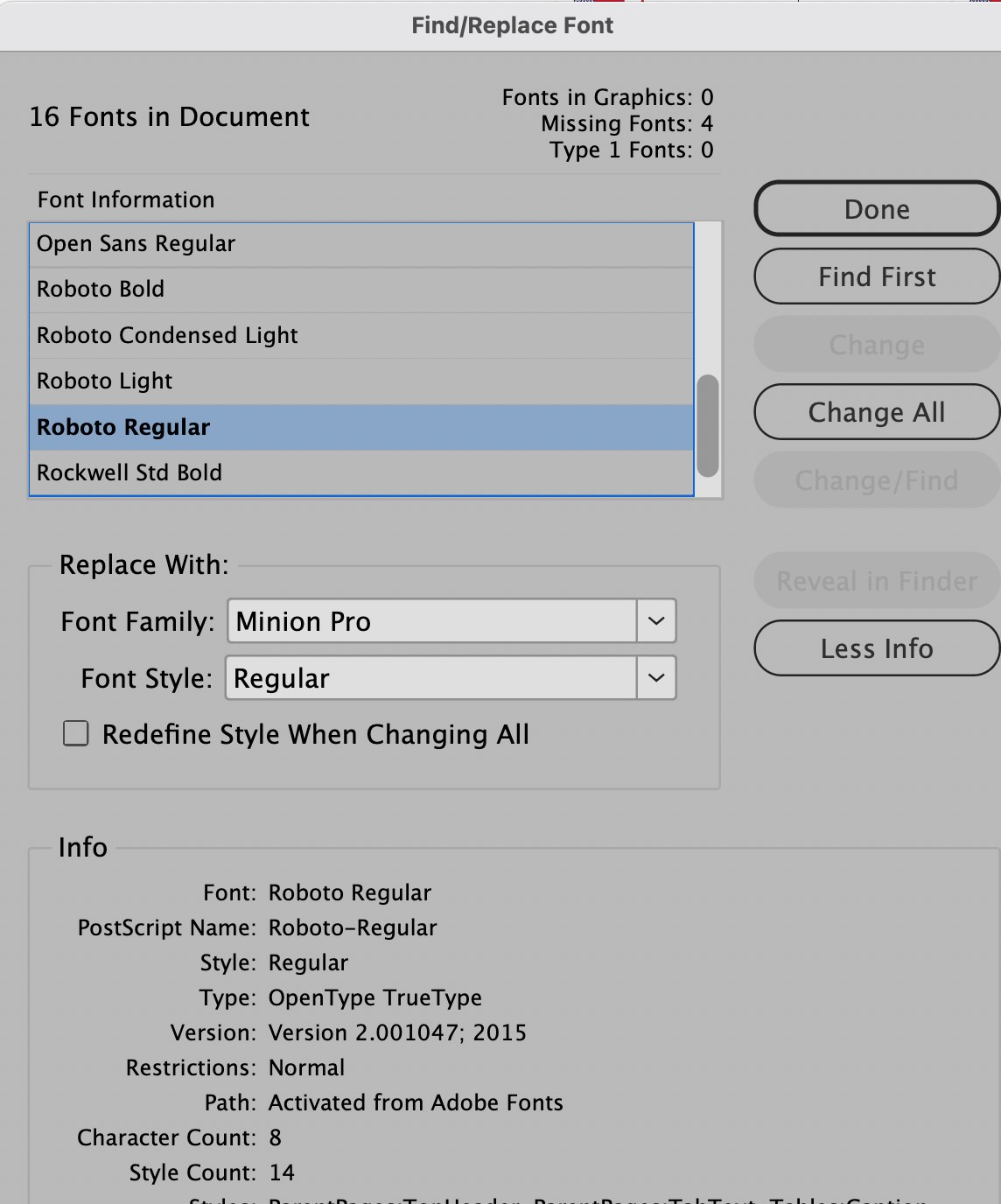The height and width of the screenshot is (1204, 1001).
Task: Click the Type 1 Fonts: 0 text
Action: pos(632,150)
